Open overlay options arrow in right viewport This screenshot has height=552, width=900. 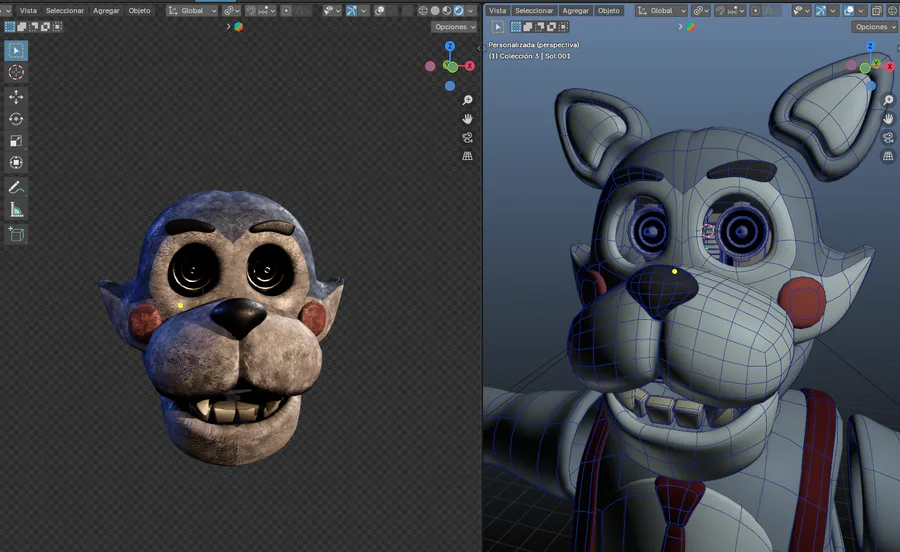tap(862, 10)
